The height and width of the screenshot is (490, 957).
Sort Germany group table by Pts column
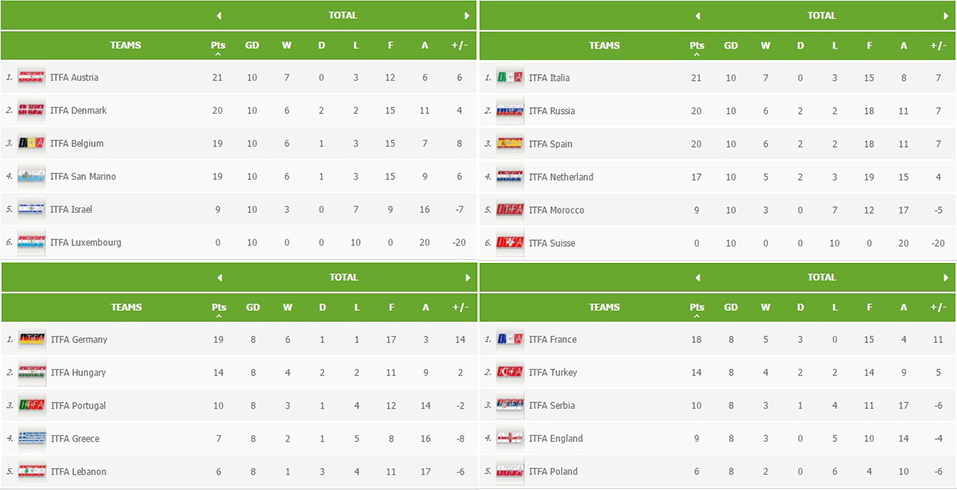point(218,308)
